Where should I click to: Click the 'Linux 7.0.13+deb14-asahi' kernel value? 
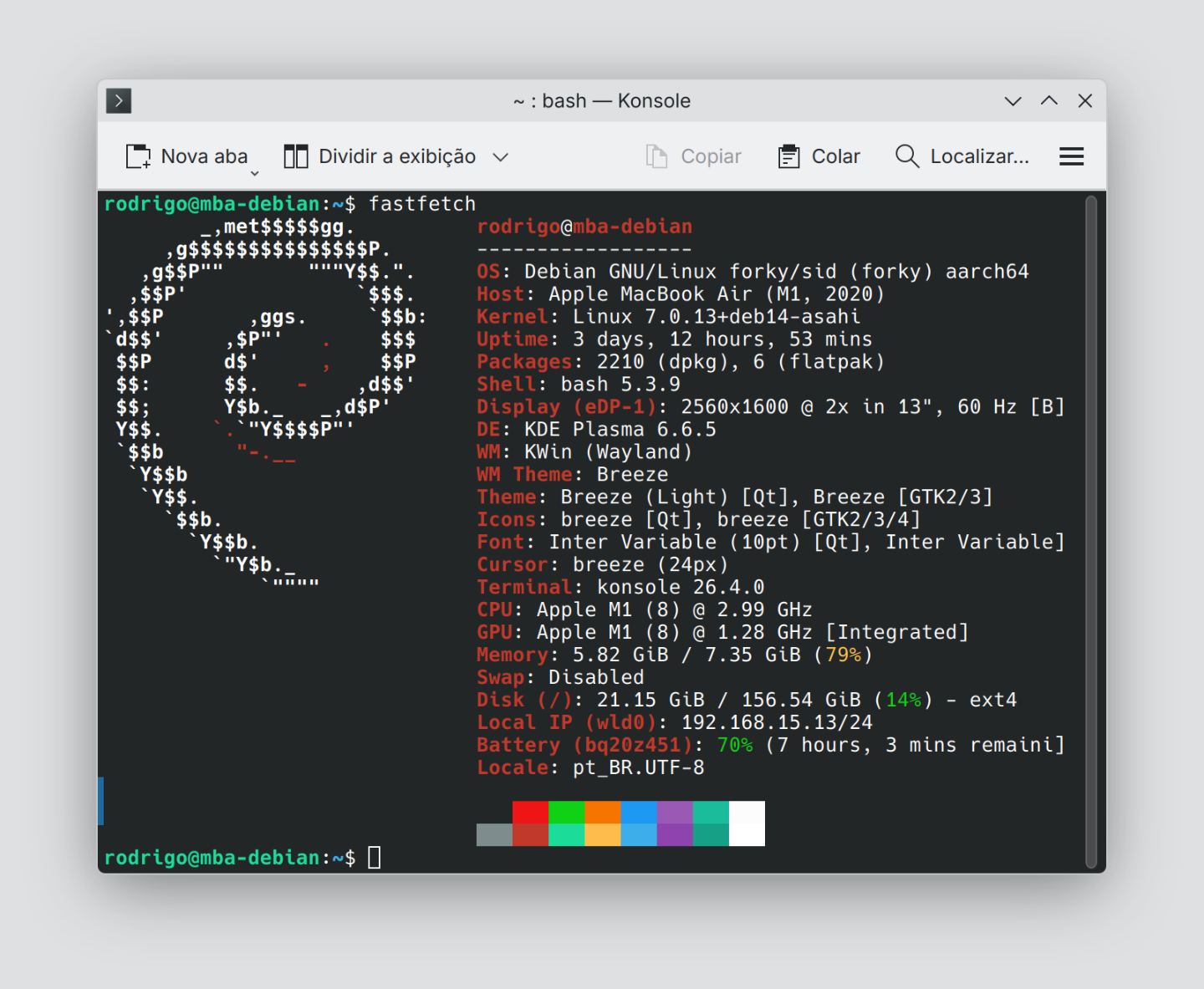[717, 317]
